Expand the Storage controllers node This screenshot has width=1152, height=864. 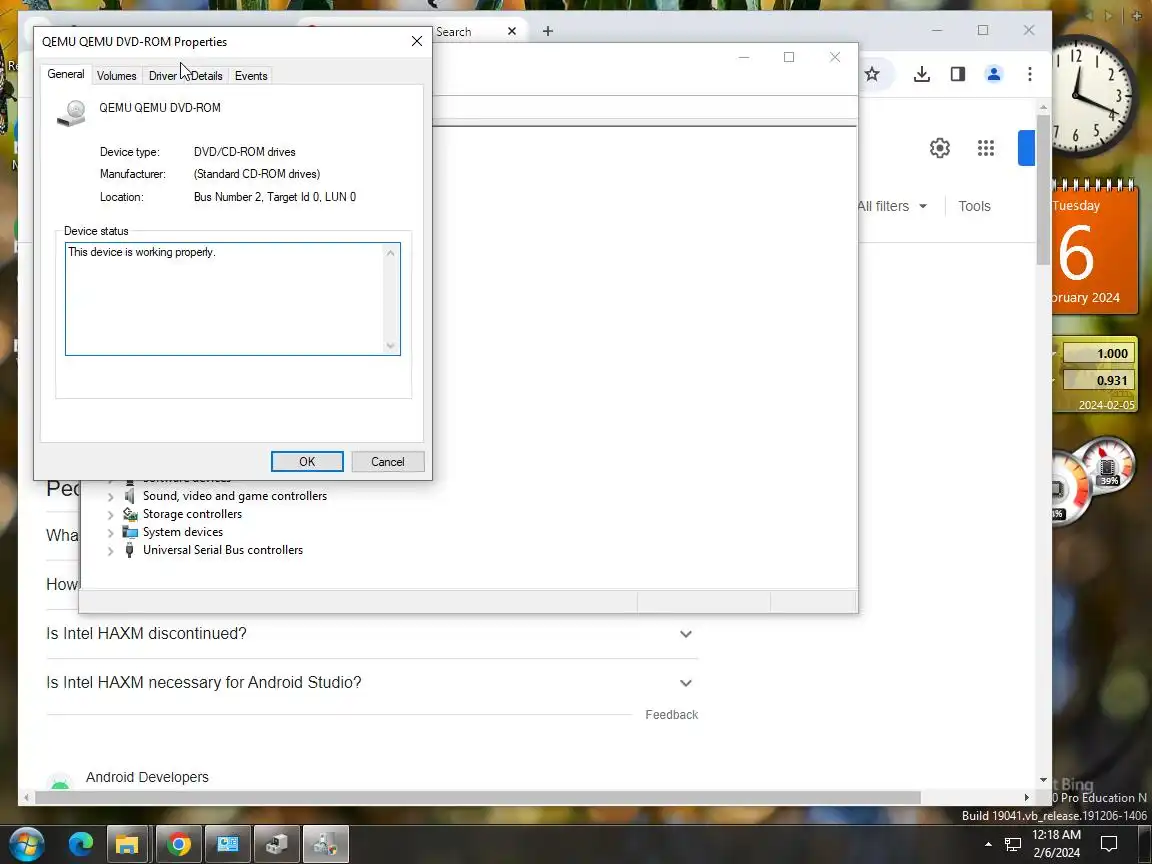[111, 514]
